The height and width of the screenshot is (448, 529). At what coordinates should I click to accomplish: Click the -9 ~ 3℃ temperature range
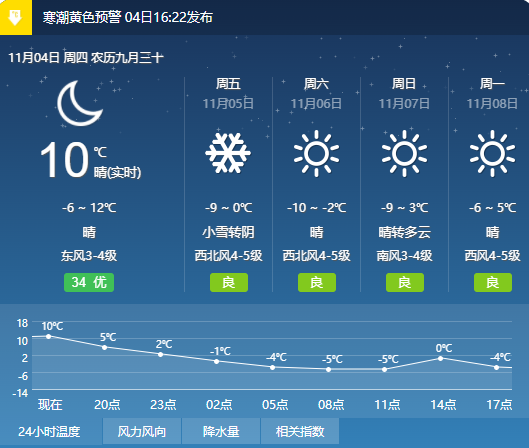(x=405, y=208)
